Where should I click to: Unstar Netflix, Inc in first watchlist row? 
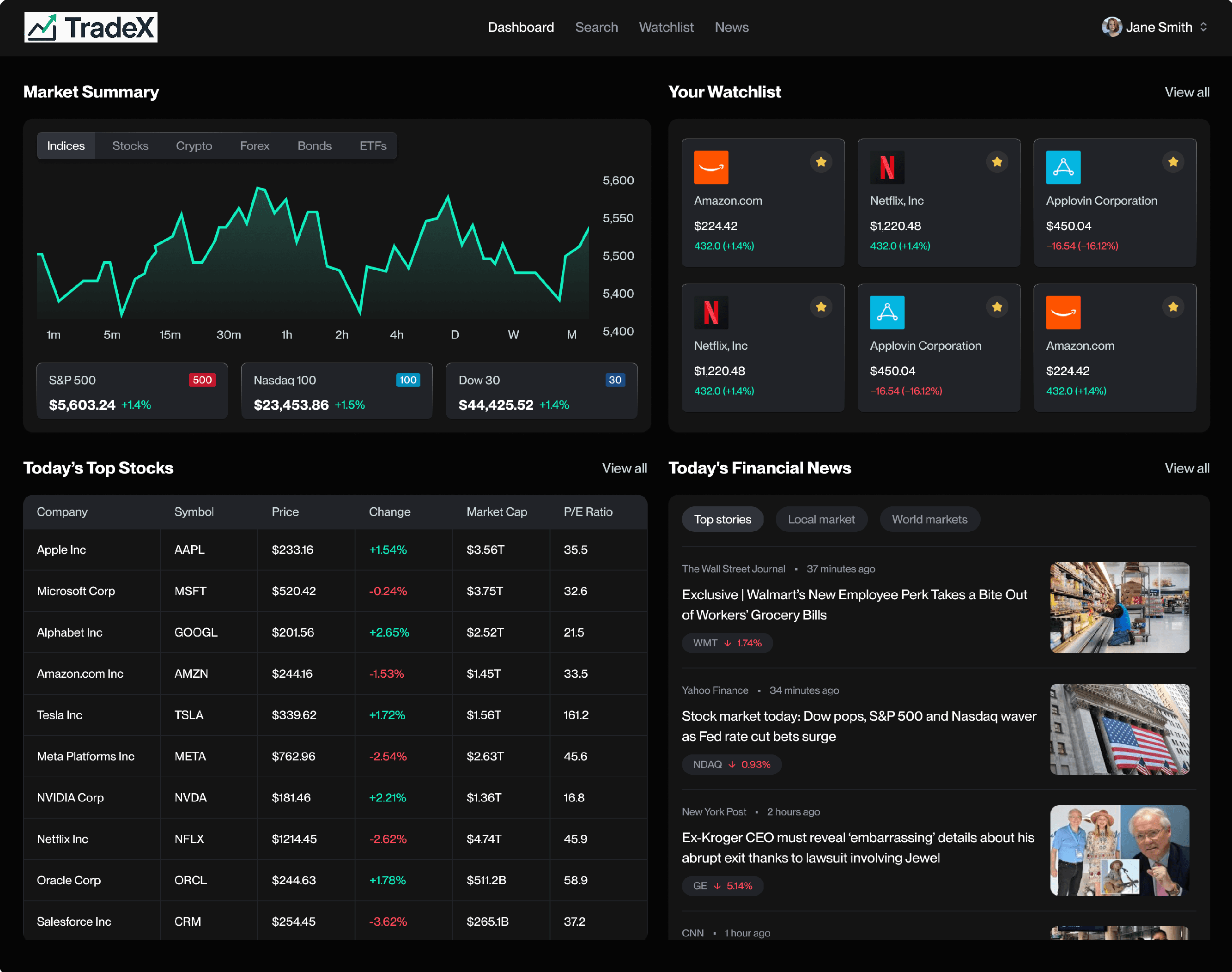coord(996,162)
